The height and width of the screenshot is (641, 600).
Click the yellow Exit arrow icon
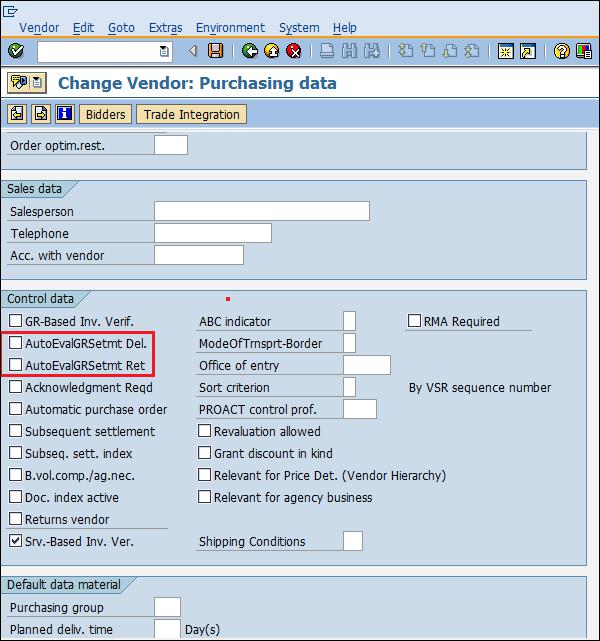[x=271, y=51]
